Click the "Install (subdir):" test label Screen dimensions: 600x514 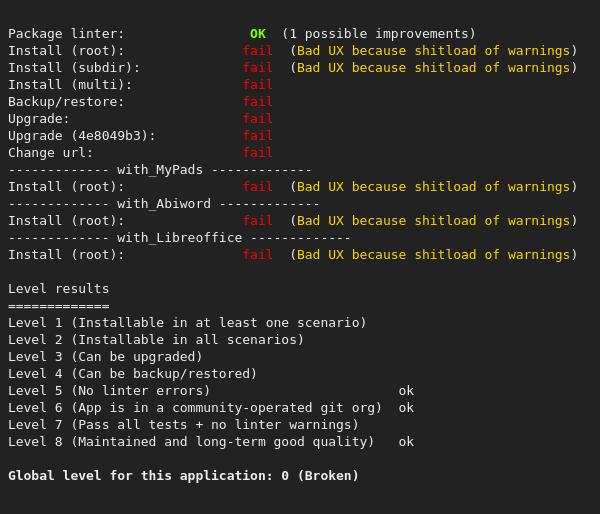tap(74, 68)
